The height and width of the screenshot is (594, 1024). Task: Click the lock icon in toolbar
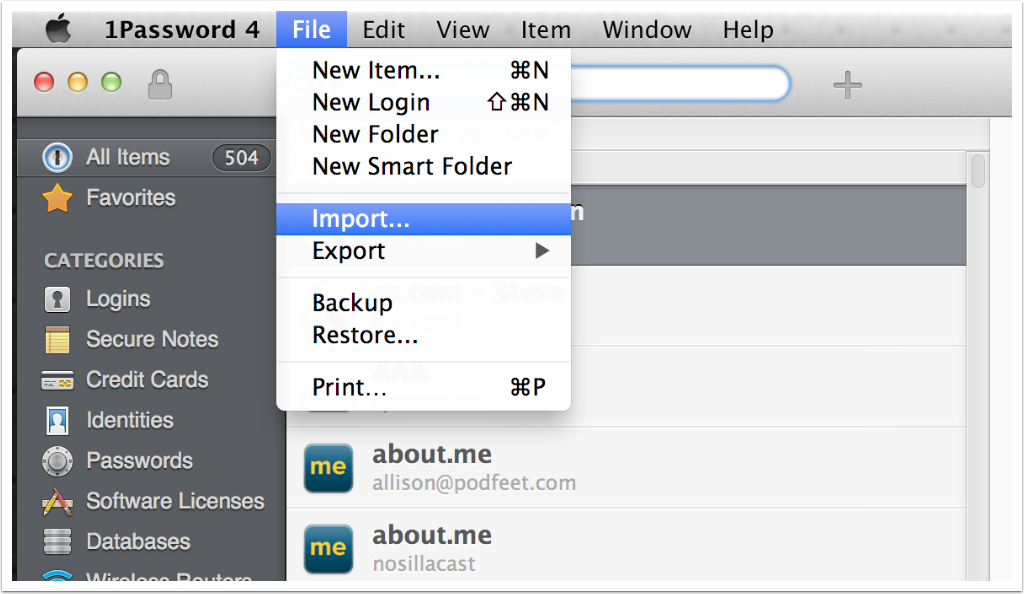(x=159, y=84)
